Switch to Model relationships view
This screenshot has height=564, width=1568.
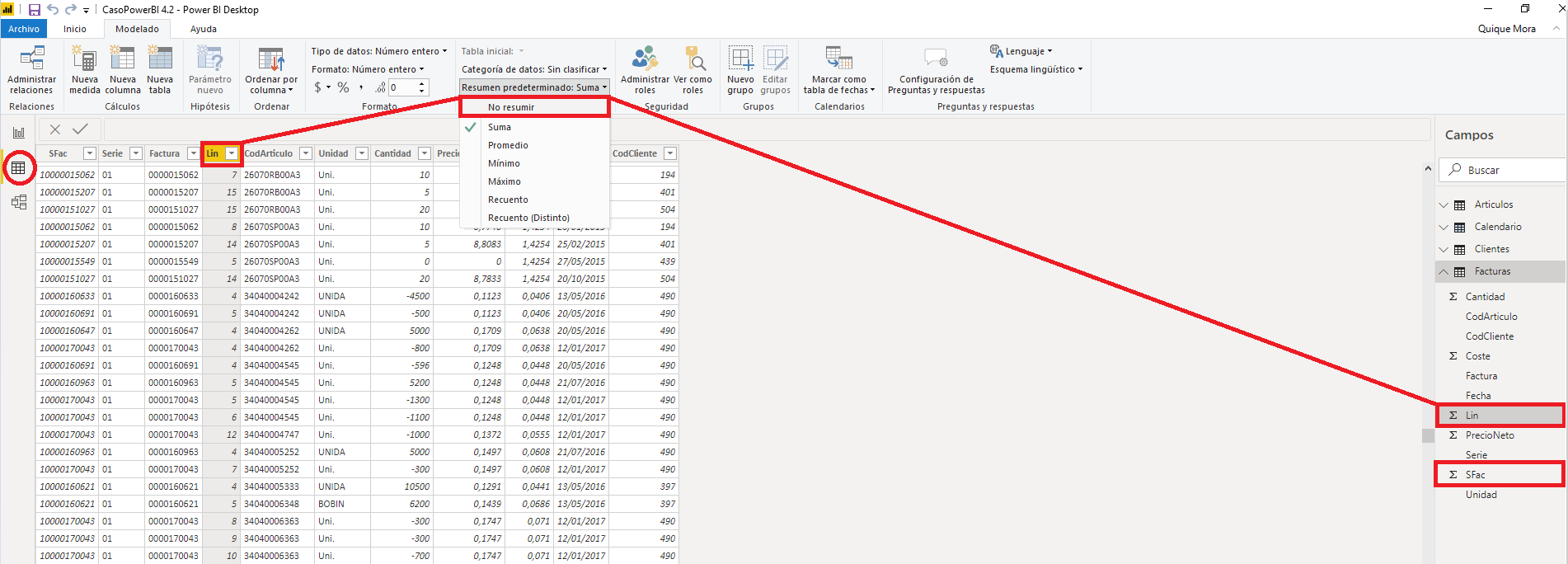click(19, 202)
